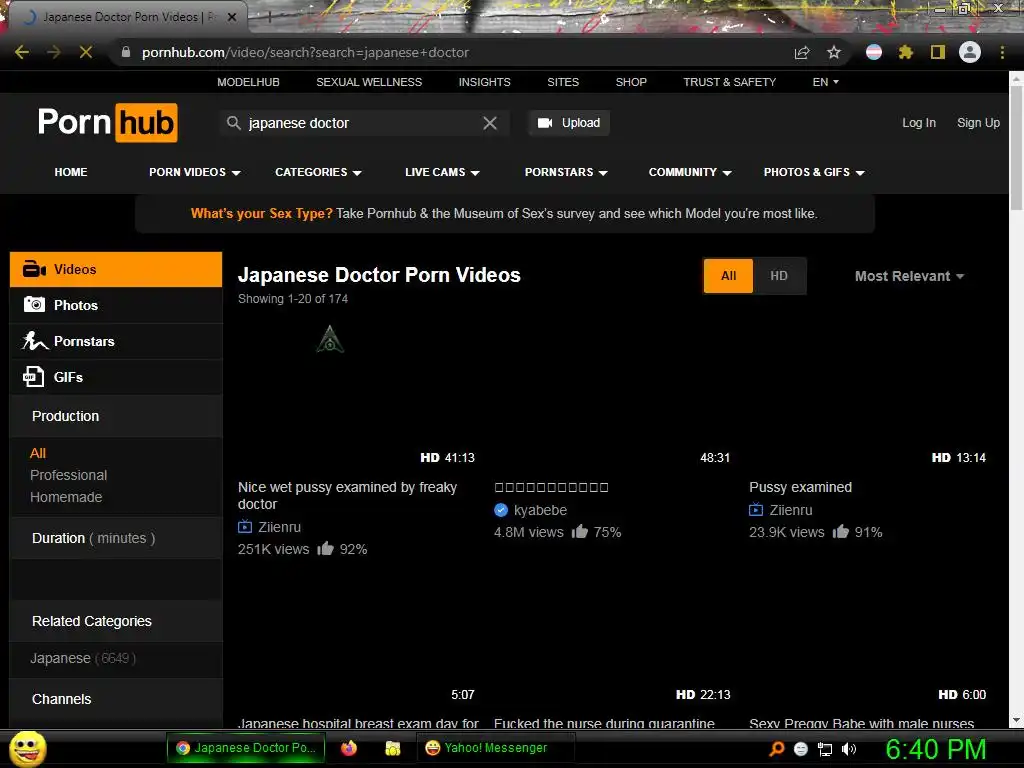Screen dimensions: 1024x768
Task: Click the Upload button with camera icon
Action: pyautogui.click(x=569, y=123)
